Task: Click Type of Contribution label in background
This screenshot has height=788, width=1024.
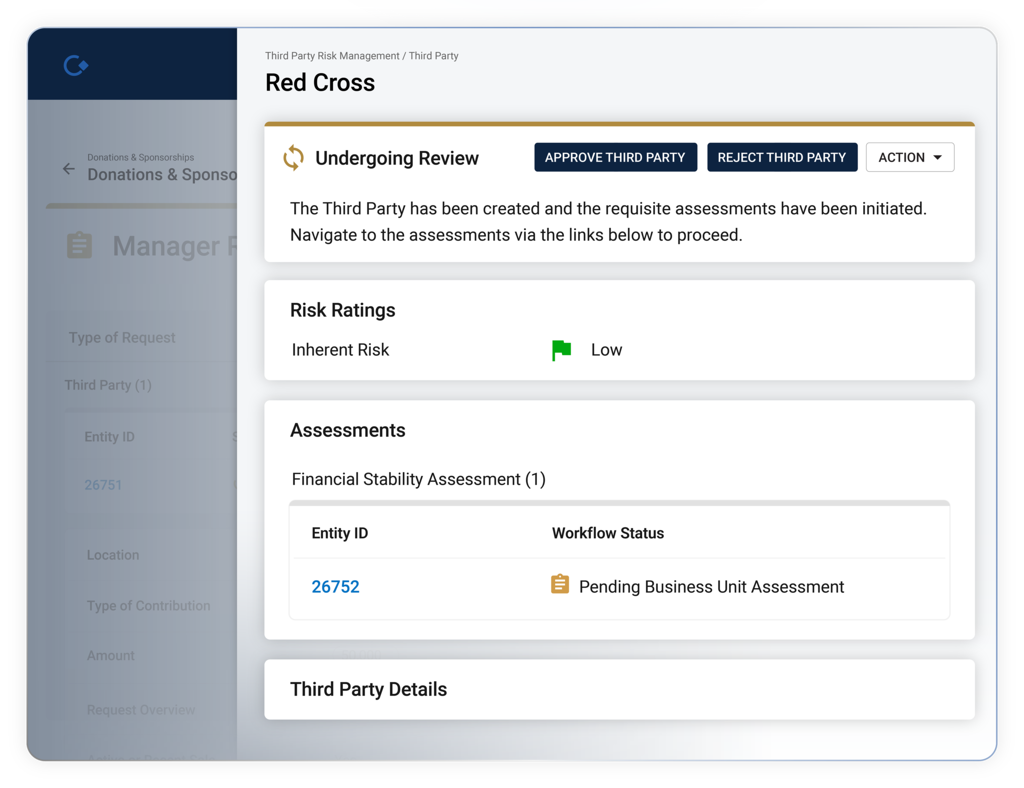Action: [x=149, y=606]
